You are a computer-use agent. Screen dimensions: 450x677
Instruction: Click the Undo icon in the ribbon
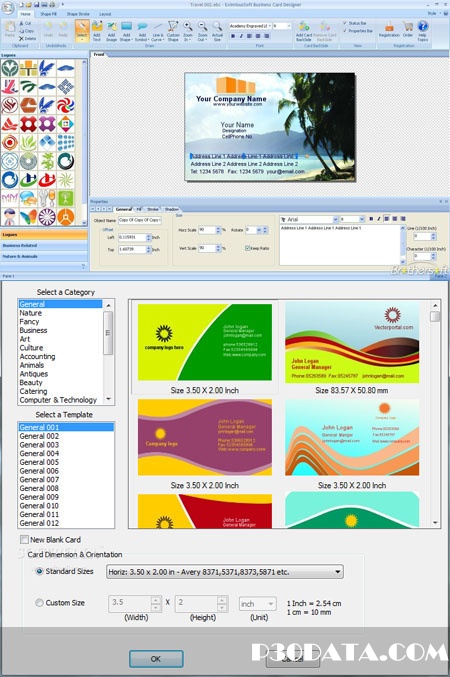[48, 29]
